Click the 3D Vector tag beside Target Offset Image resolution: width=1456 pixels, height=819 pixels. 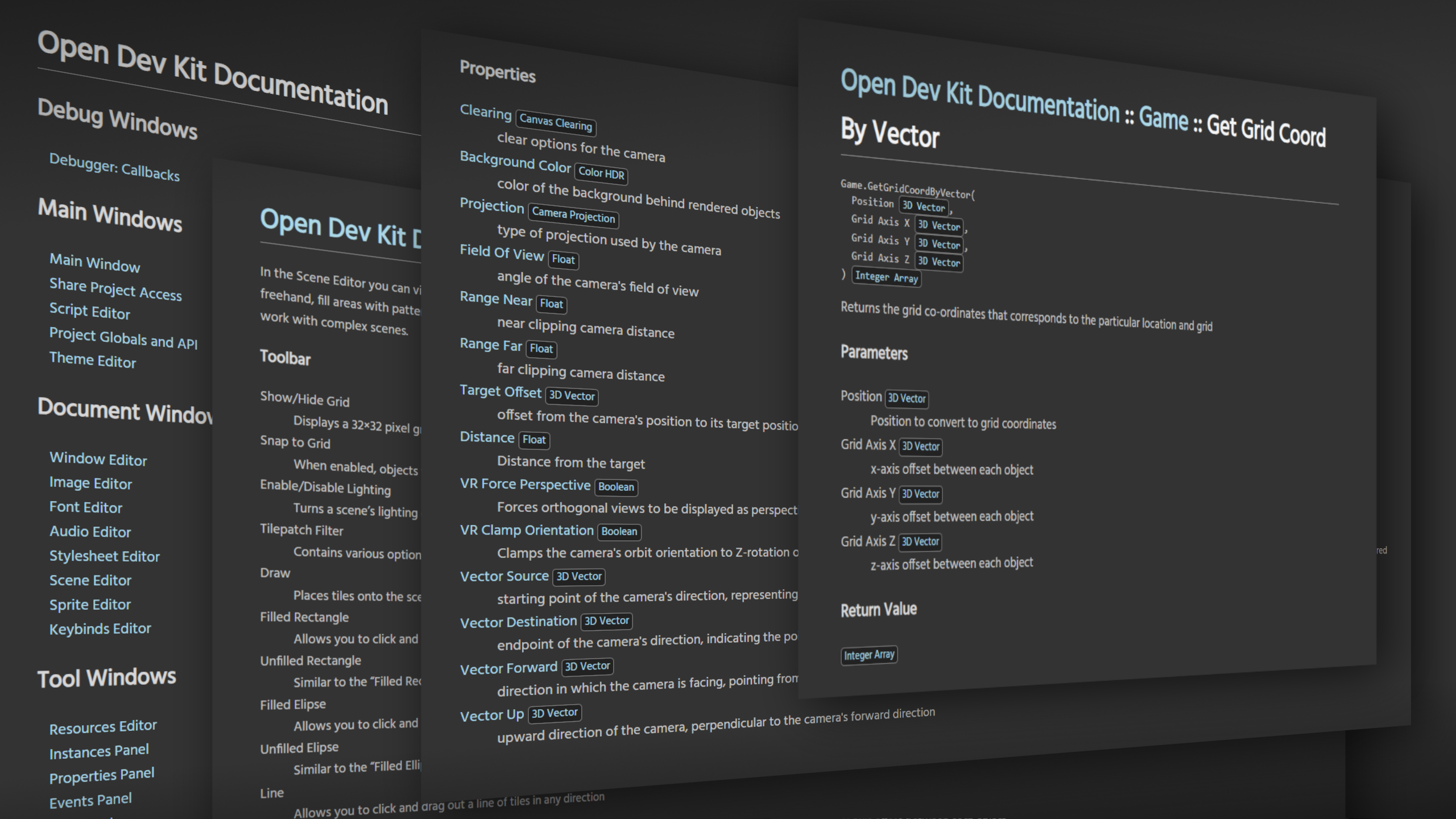click(572, 396)
